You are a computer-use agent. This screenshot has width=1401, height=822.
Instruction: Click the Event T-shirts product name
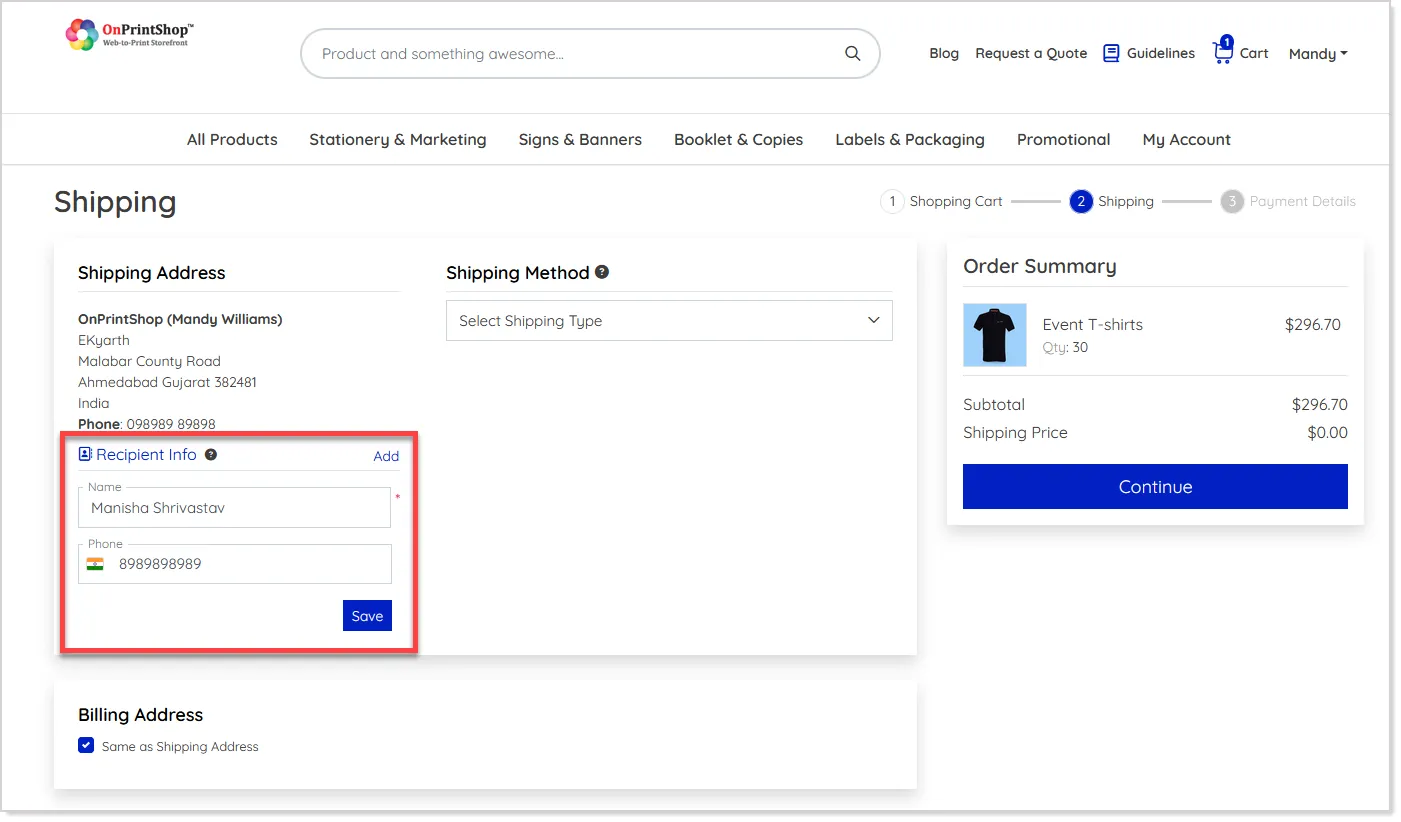coord(1093,325)
